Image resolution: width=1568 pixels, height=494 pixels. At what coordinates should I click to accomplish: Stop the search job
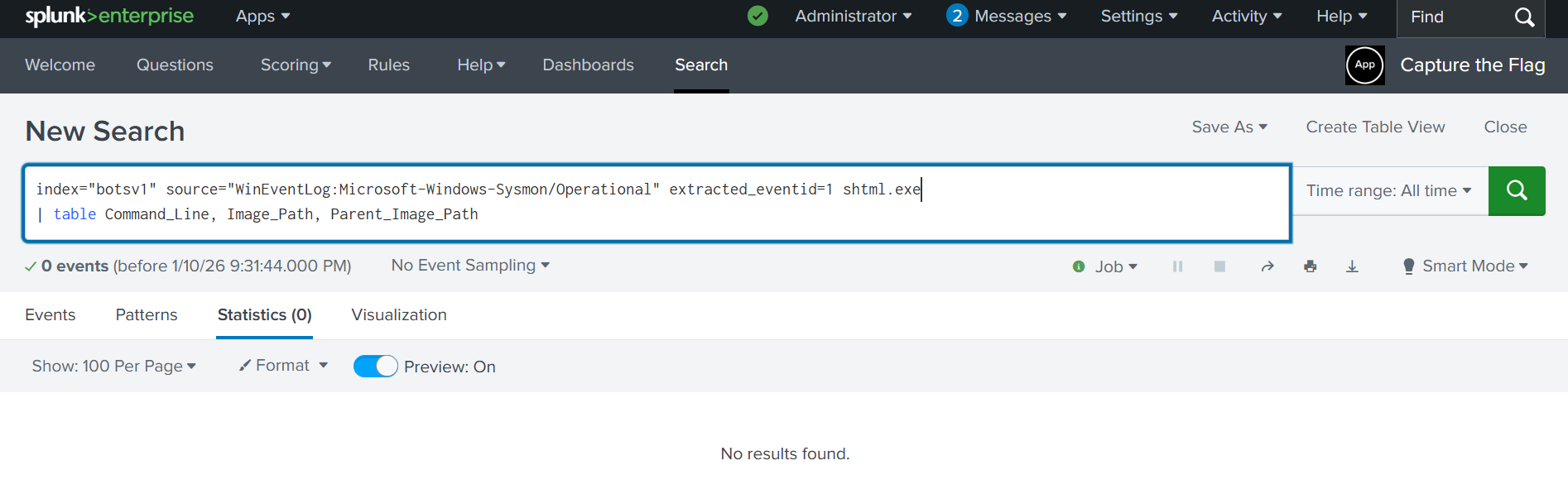point(1219,266)
